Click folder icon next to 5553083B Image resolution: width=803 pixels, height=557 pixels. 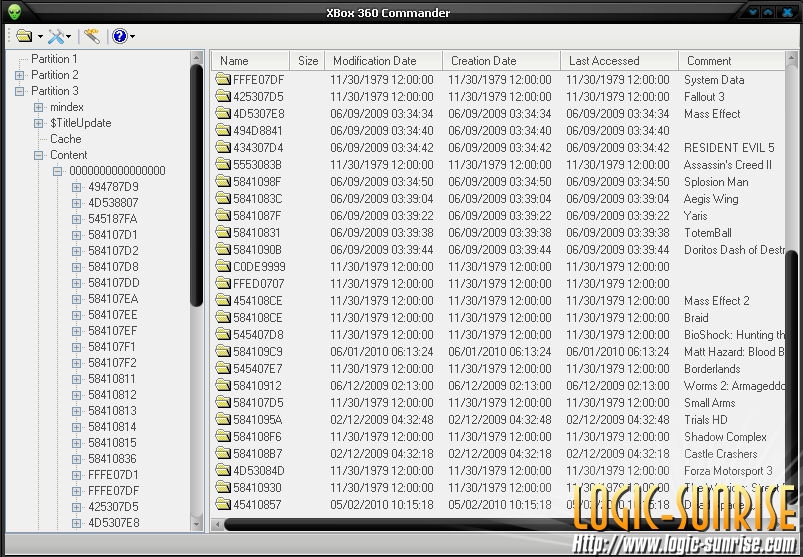(223, 164)
